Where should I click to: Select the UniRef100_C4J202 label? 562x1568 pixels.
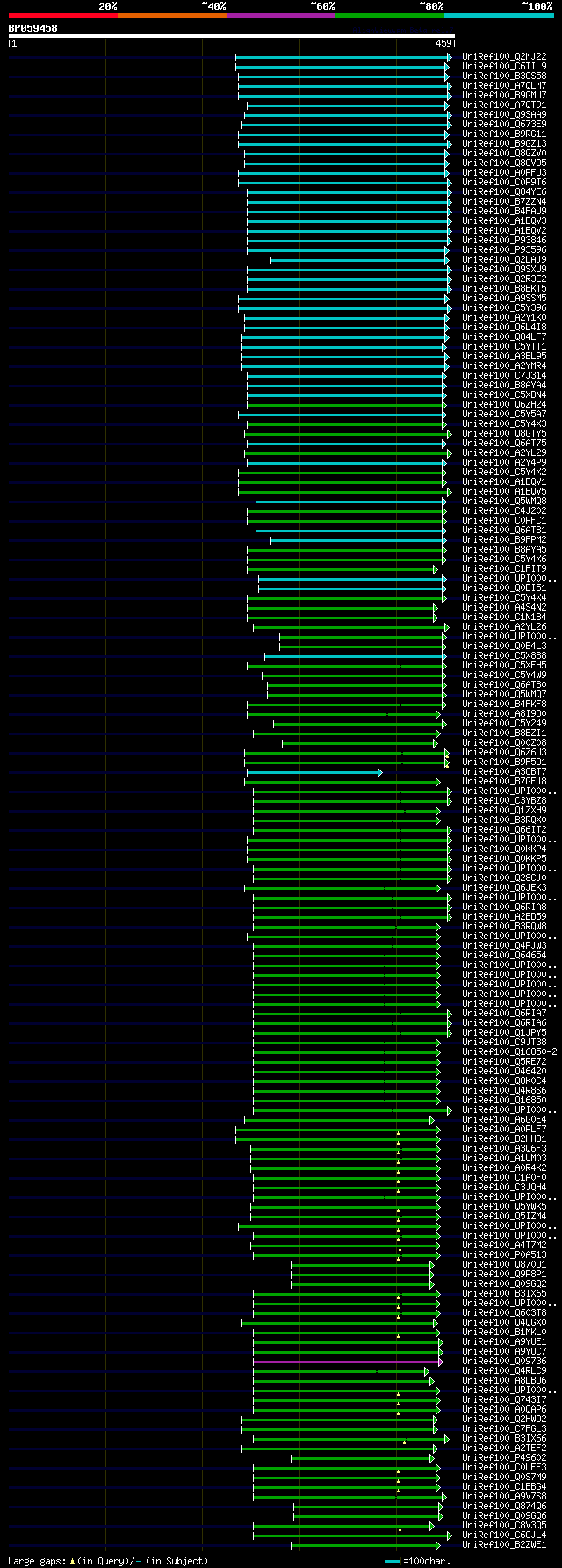click(505, 510)
